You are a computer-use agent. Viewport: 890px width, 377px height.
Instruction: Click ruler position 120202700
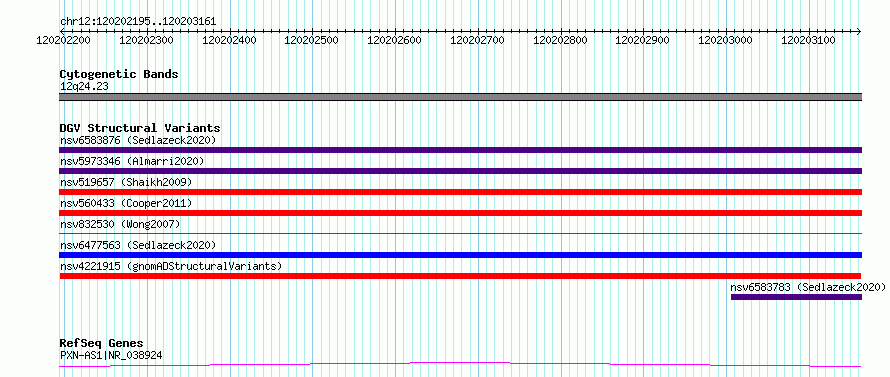477,40
